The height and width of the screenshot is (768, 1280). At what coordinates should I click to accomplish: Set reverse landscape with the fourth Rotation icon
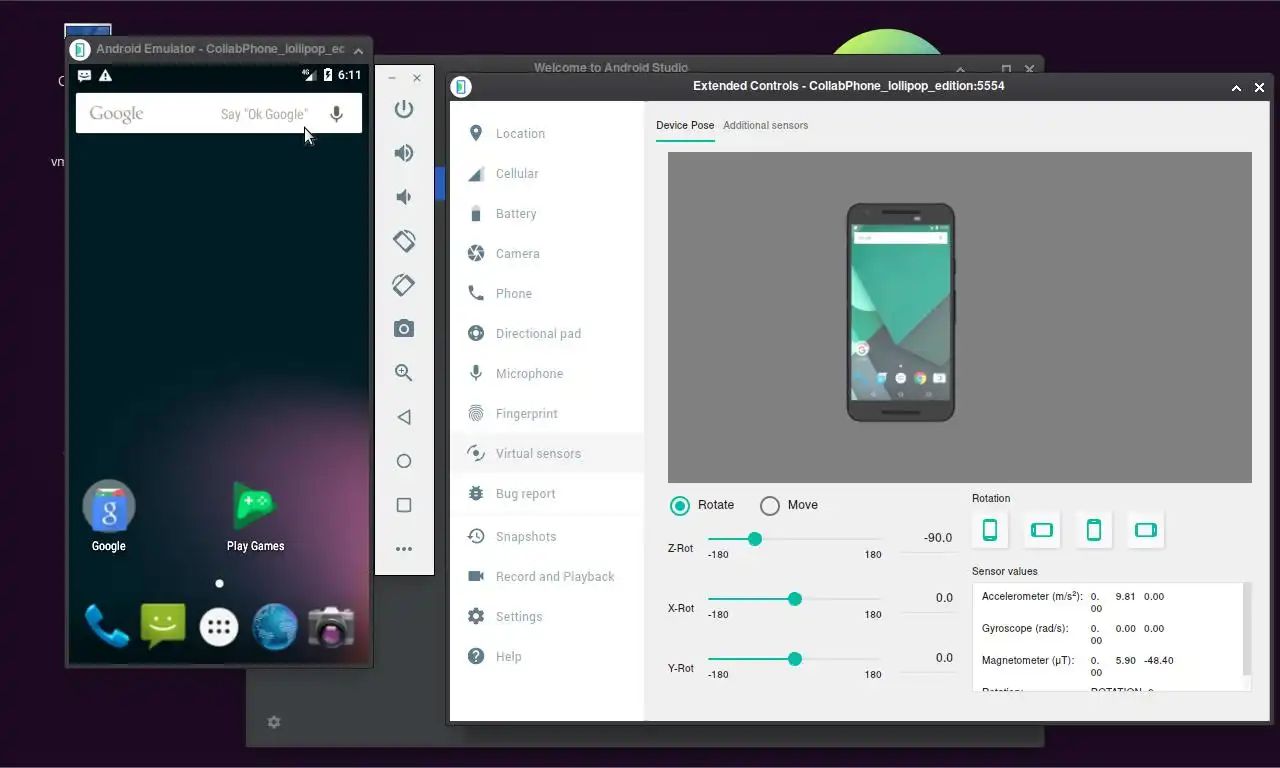[1146, 530]
